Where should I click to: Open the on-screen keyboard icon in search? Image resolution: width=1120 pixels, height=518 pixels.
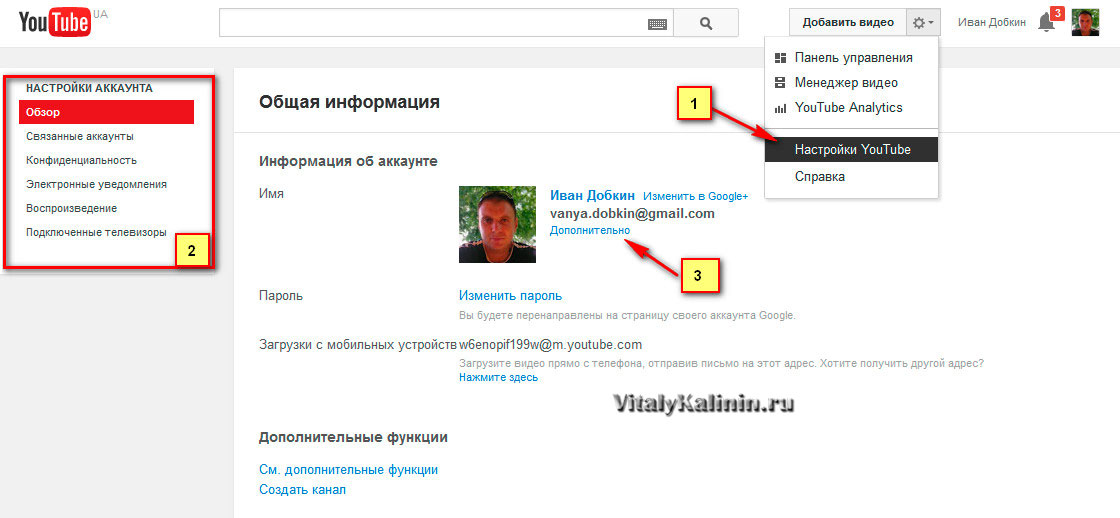coord(657,23)
